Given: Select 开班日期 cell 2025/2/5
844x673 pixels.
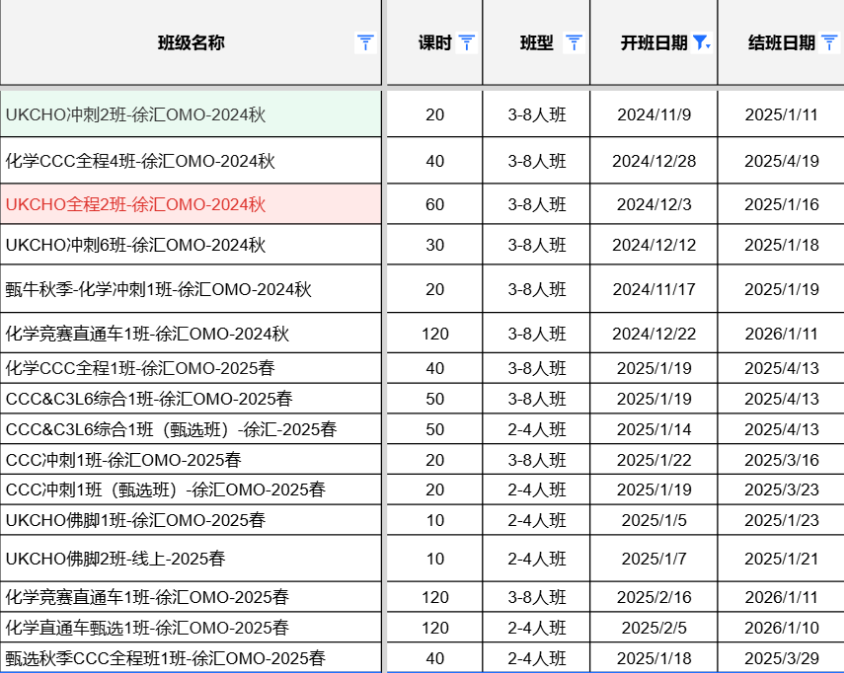Looking at the screenshot, I should pyautogui.click(x=653, y=627).
